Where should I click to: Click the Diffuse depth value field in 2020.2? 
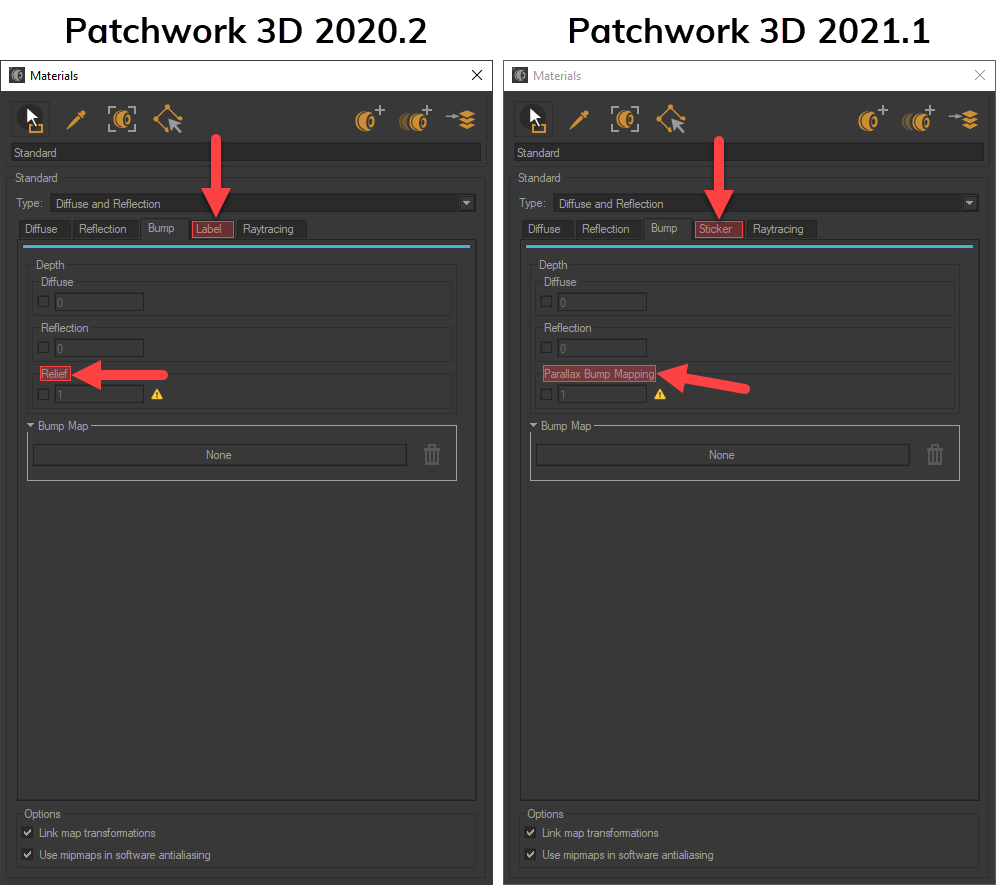pos(99,302)
